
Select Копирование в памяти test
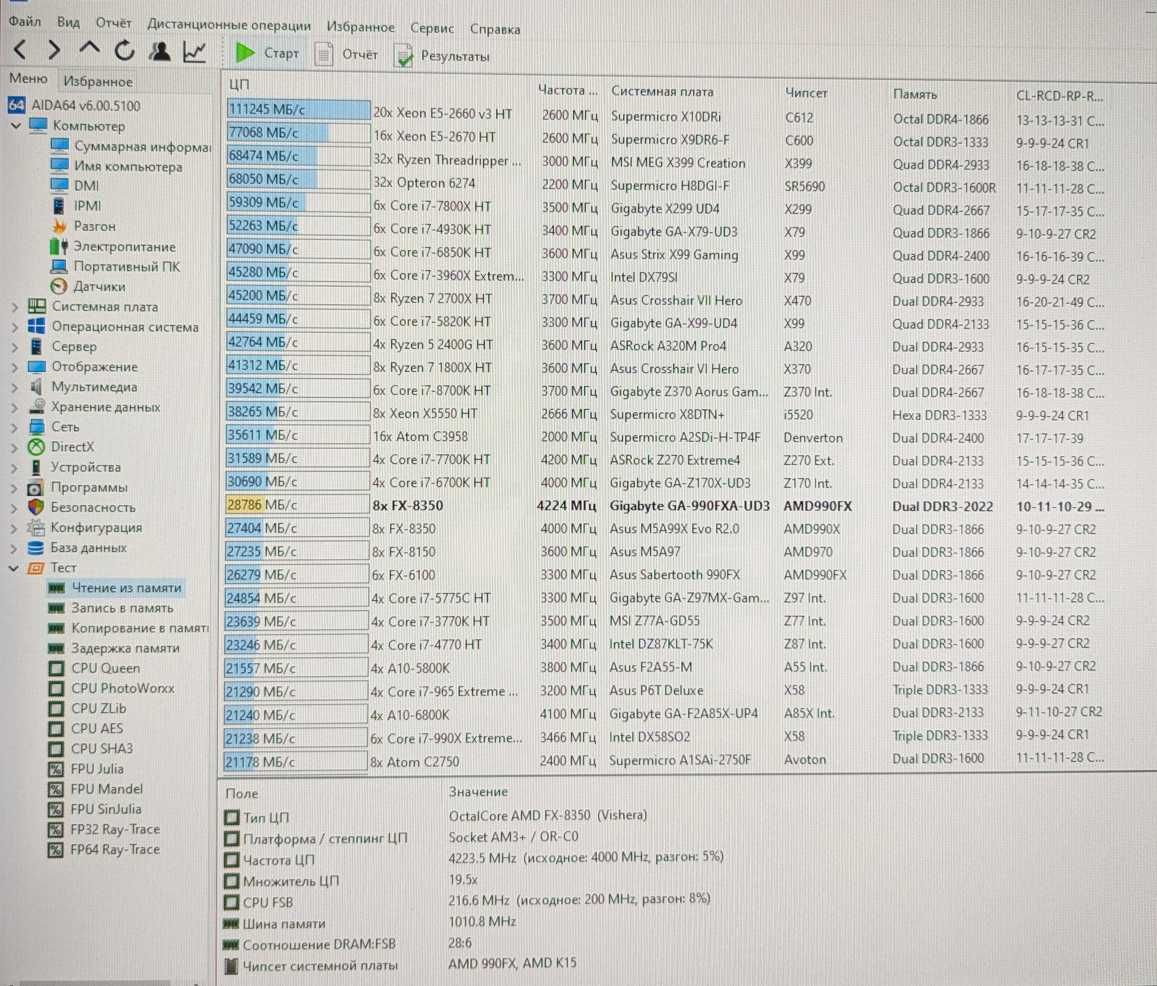pos(128,628)
